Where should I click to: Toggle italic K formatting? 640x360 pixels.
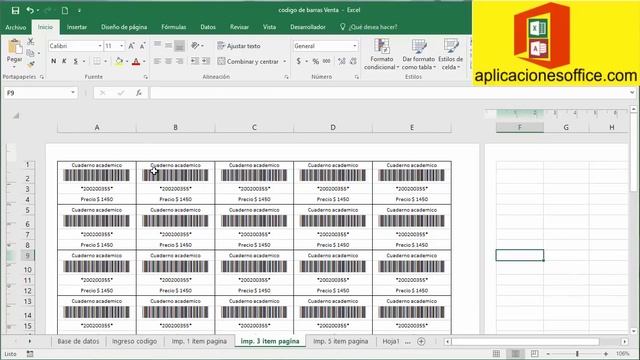[x=64, y=61]
